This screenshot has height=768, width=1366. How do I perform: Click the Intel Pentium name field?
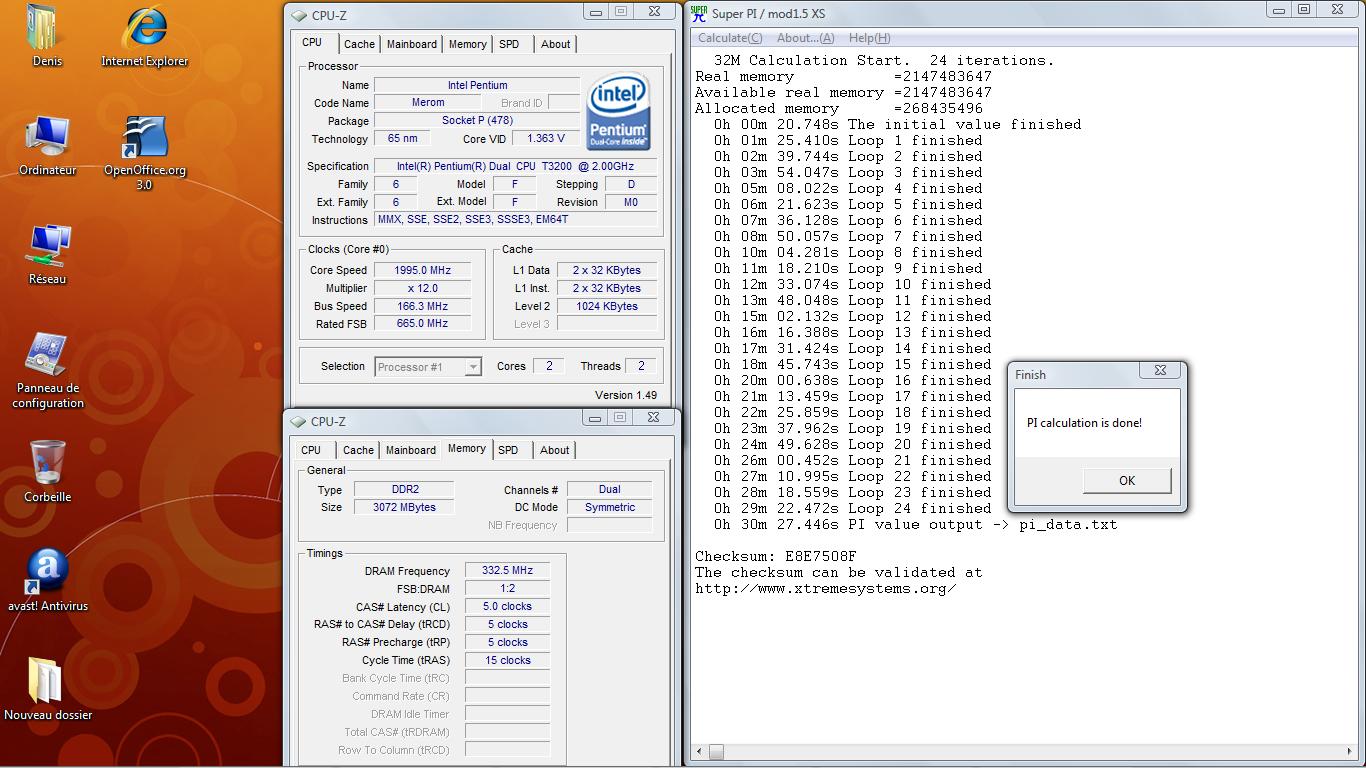(x=477, y=85)
